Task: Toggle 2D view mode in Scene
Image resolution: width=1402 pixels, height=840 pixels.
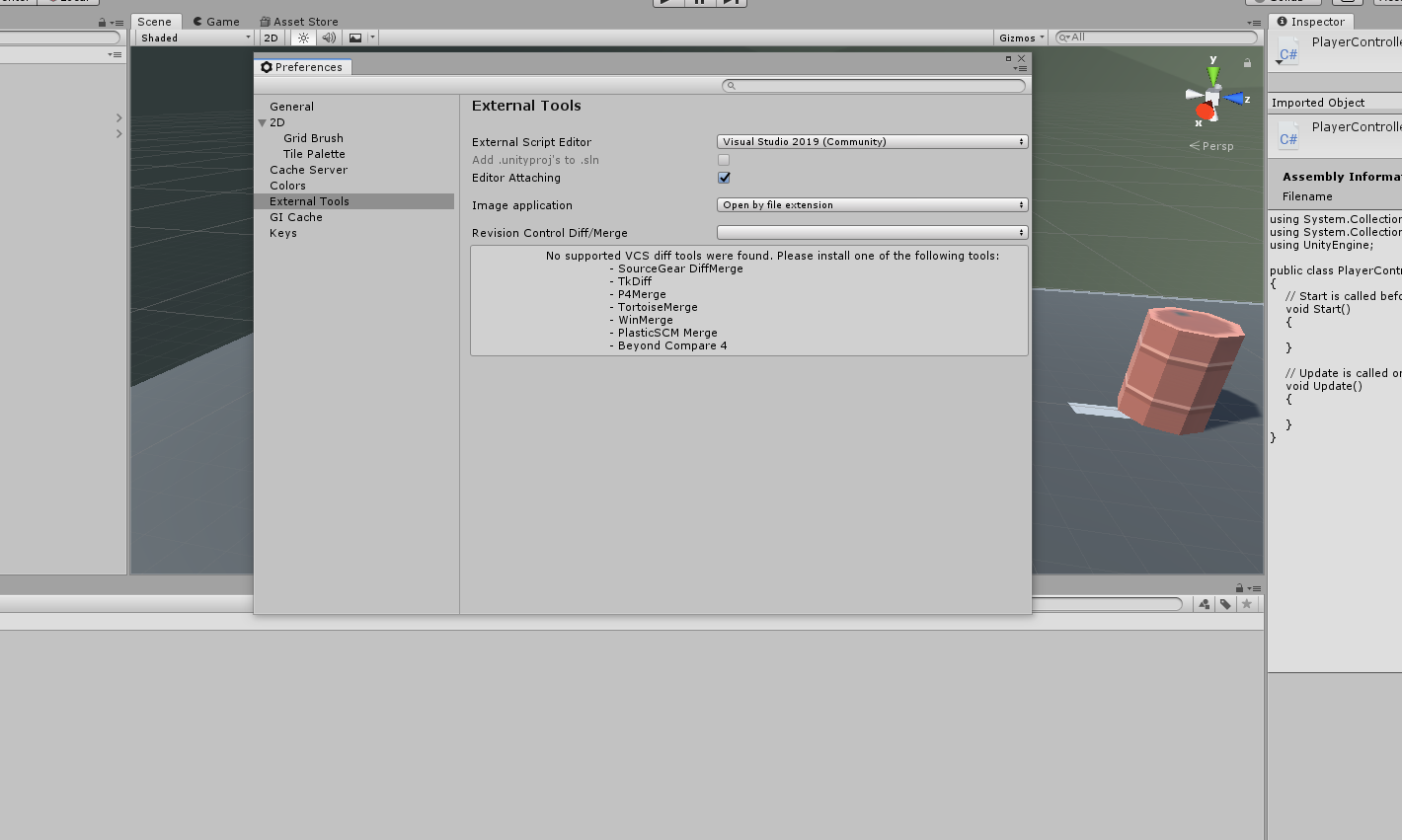Action: point(271,38)
